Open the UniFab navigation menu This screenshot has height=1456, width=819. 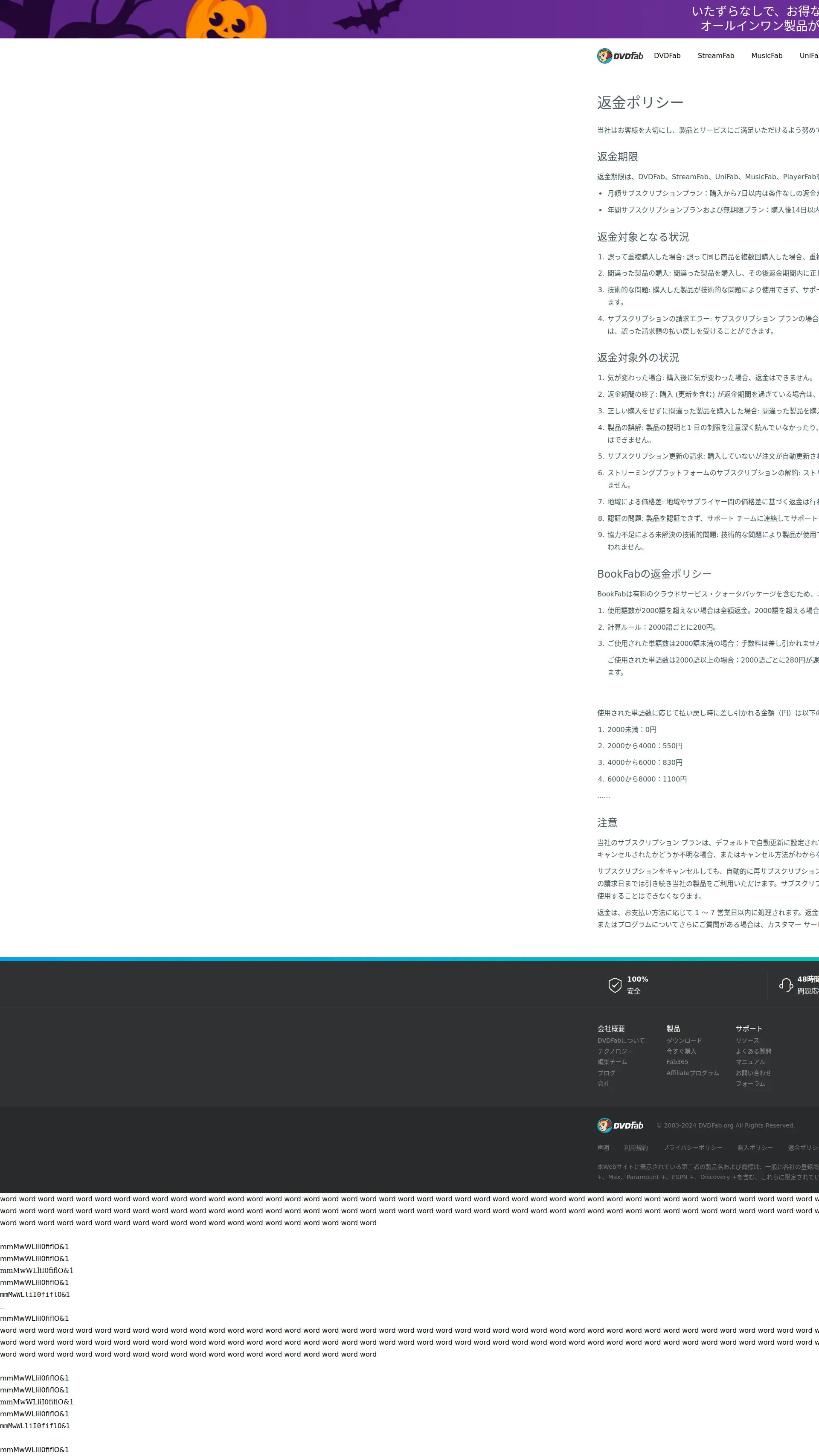[x=808, y=56]
